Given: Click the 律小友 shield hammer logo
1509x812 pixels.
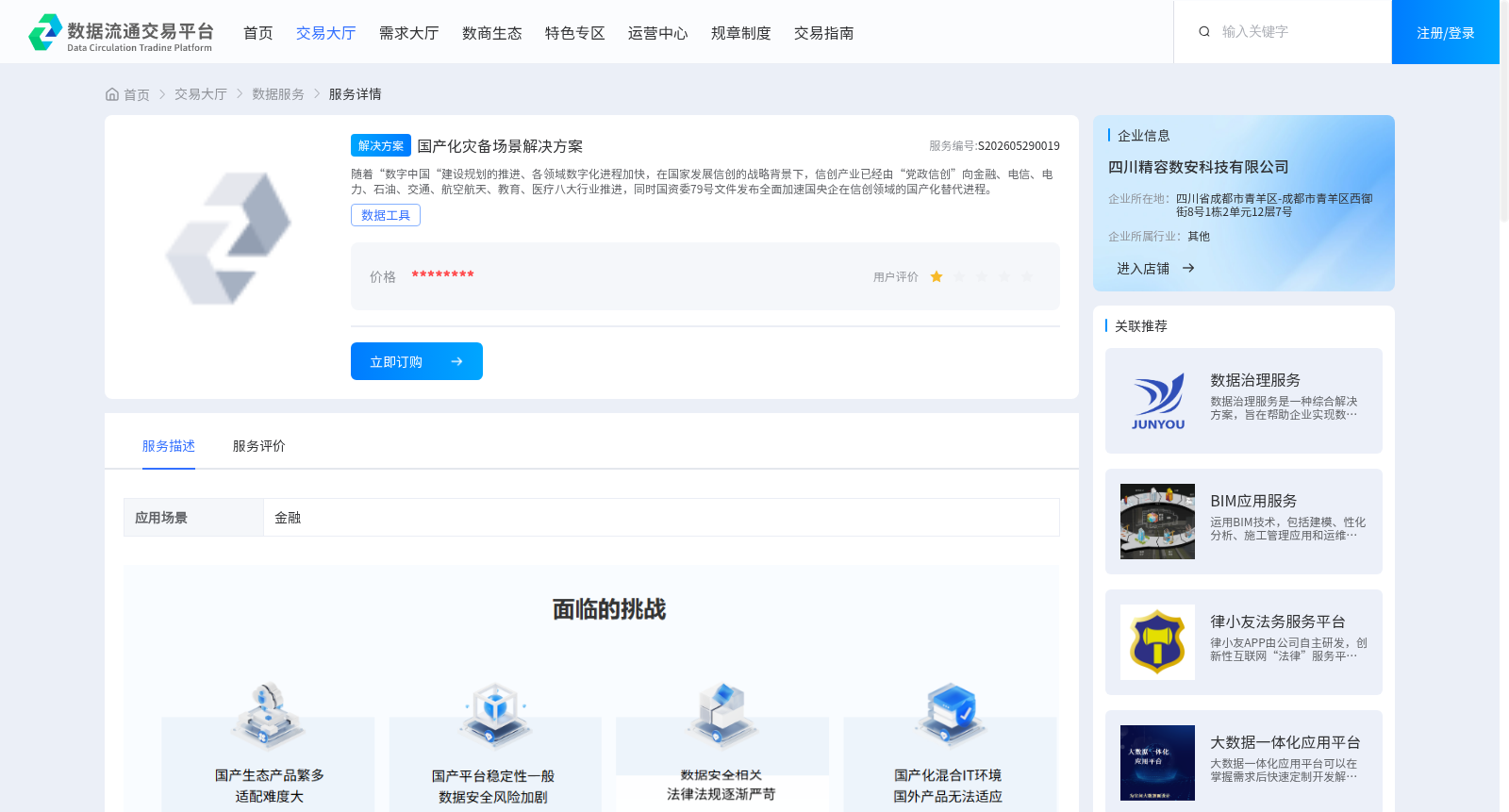Looking at the screenshot, I should tap(1158, 642).
